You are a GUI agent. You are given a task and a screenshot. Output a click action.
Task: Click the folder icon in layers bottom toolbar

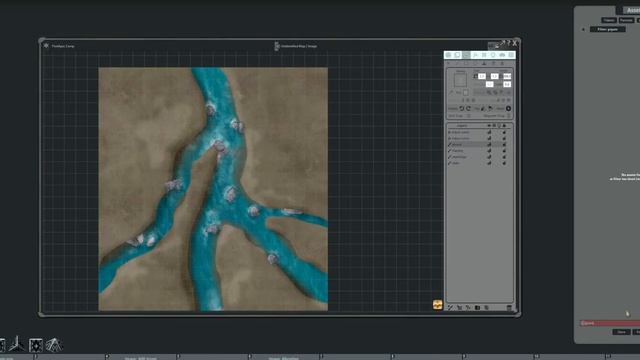(478, 307)
